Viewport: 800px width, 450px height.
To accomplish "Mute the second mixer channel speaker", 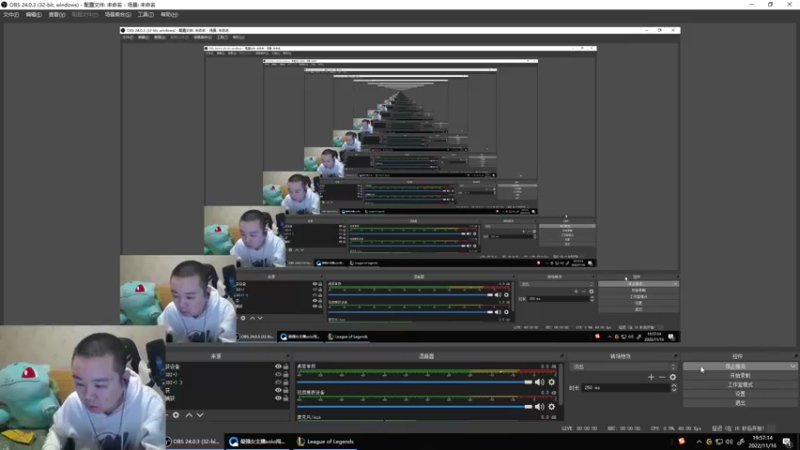I will point(539,407).
